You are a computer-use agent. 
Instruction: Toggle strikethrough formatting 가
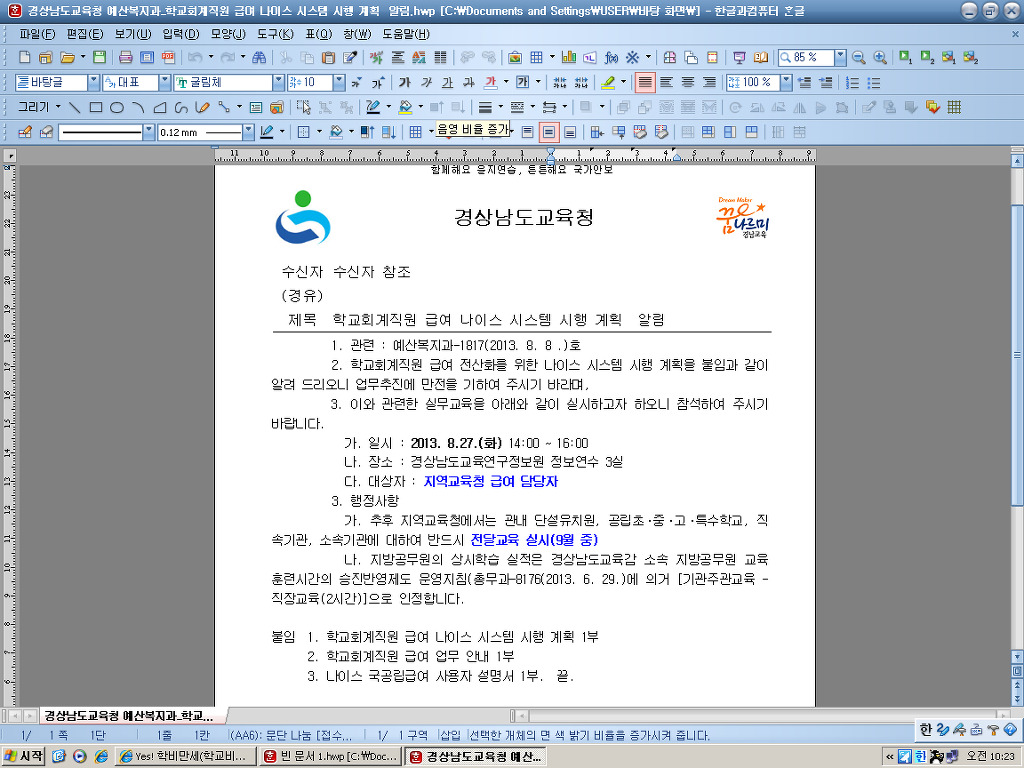click(x=469, y=82)
